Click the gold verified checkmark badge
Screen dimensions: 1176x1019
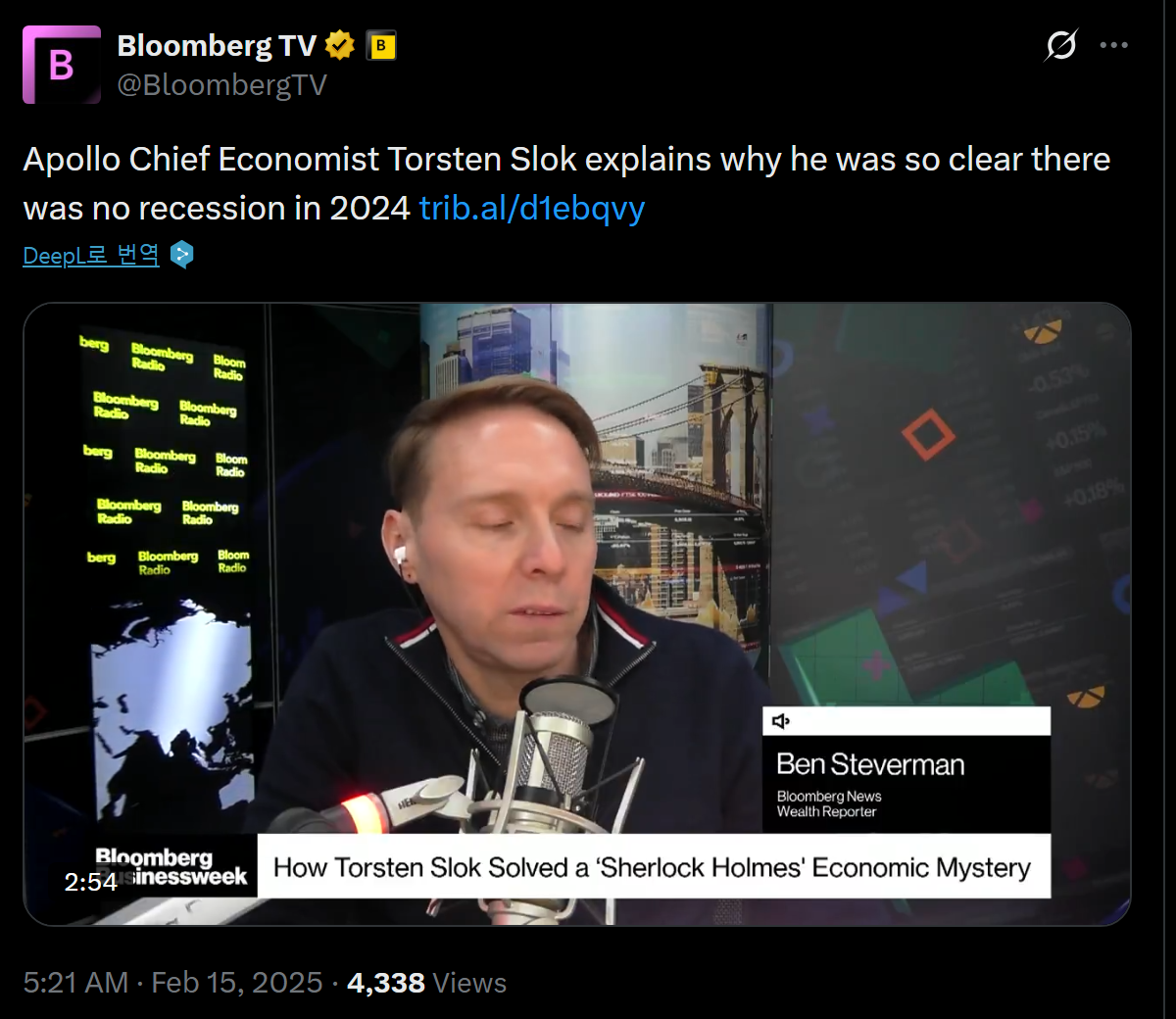click(339, 45)
